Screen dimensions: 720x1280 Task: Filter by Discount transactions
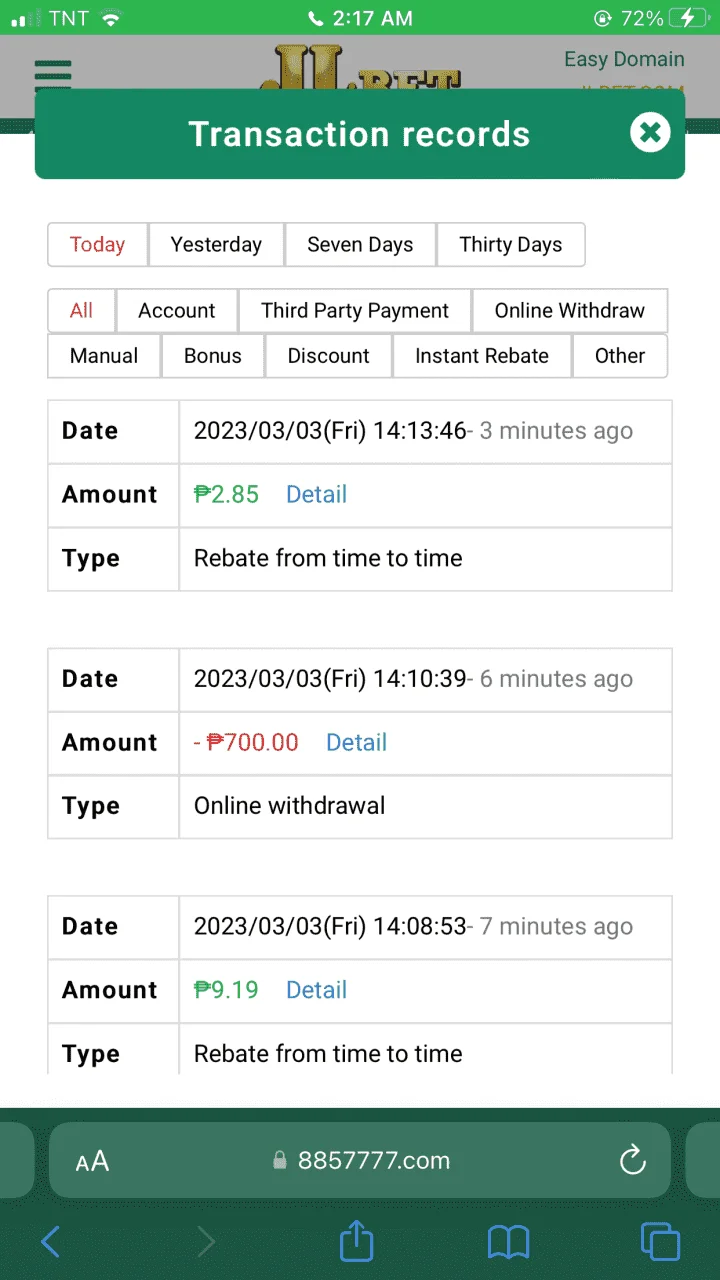pos(329,356)
